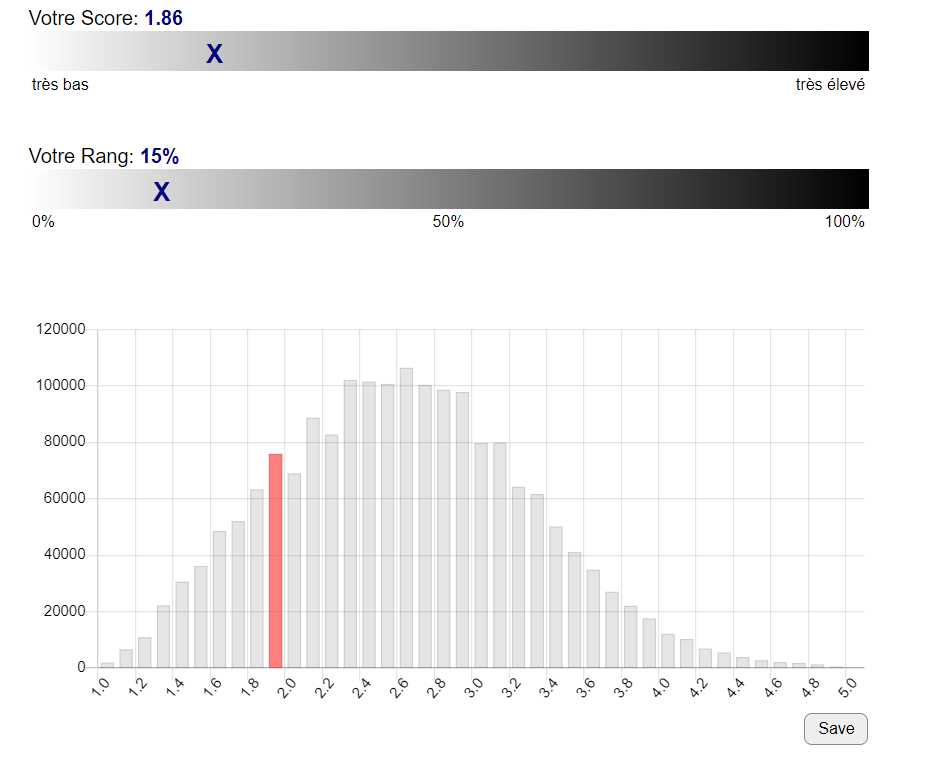Click the 1.0 x-axis label

pyautogui.click(x=101, y=691)
